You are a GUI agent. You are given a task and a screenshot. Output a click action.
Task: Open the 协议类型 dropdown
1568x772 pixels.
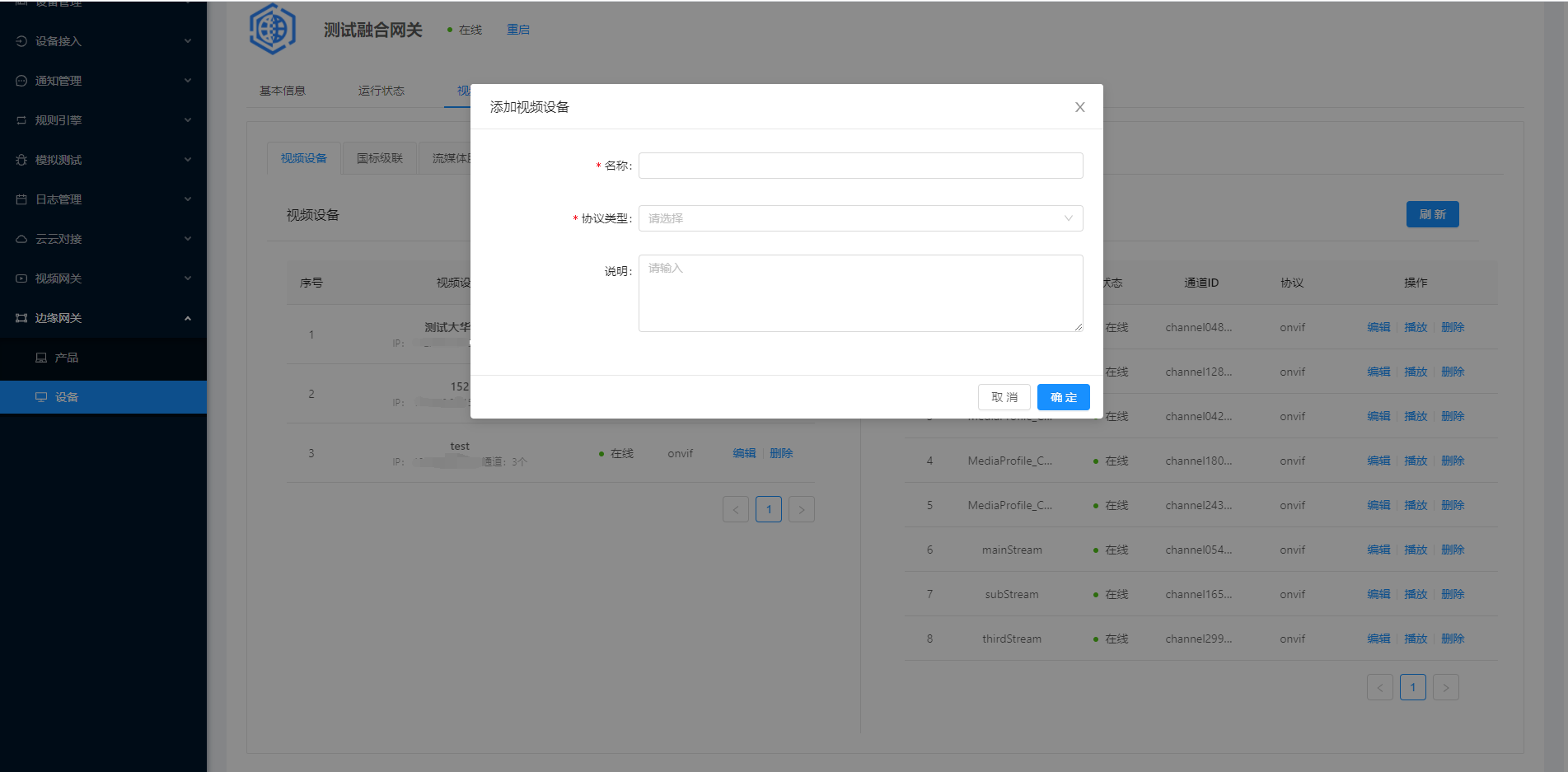tap(860, 218)
